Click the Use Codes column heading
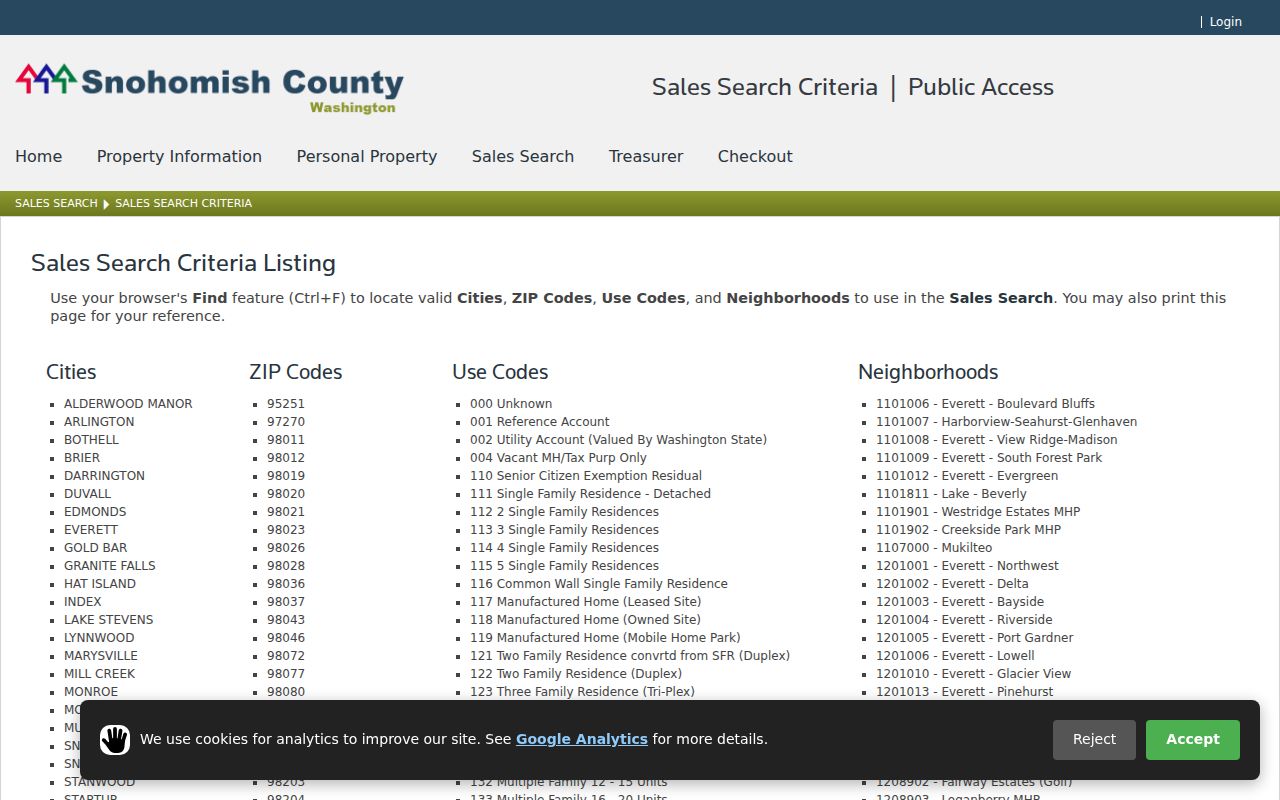 500,372
